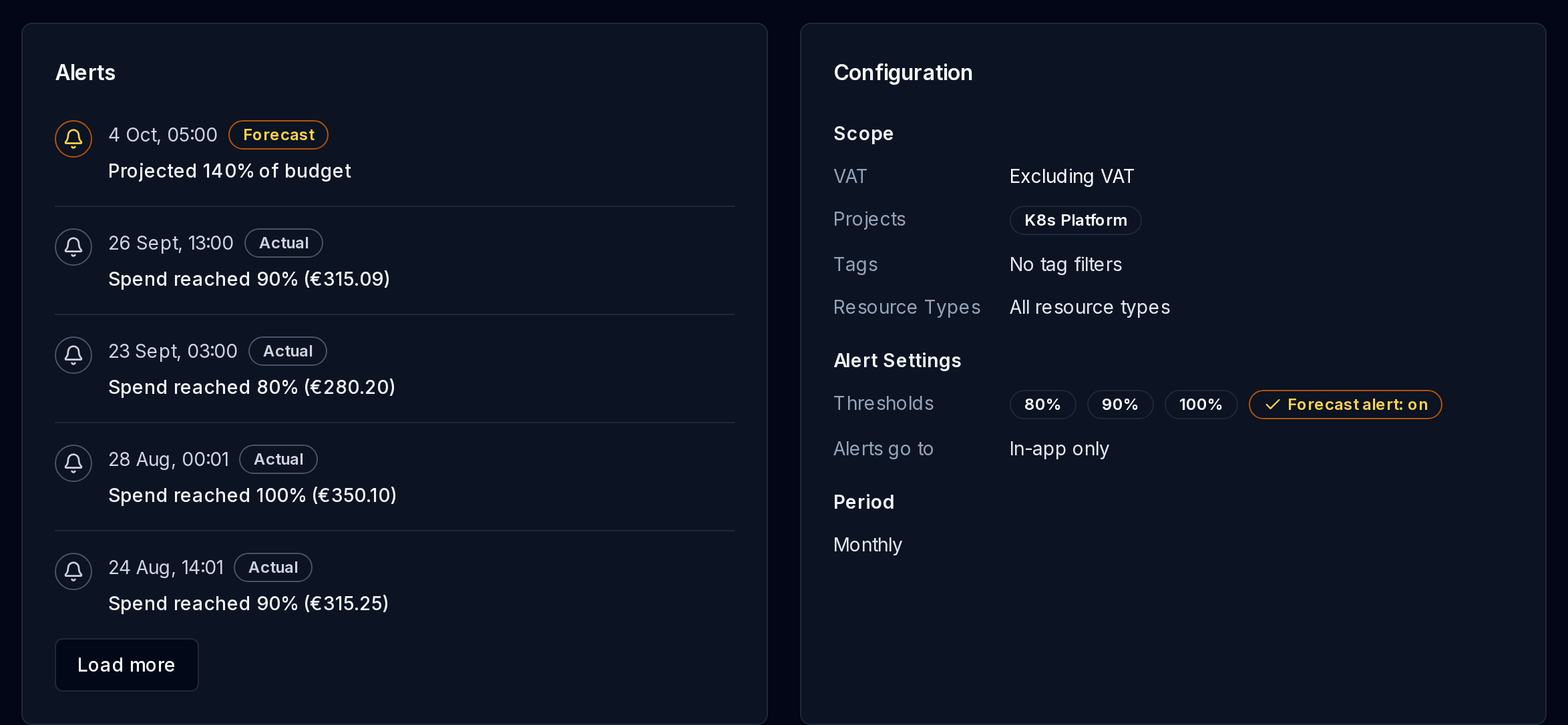Click the 'In-app only' alerts destination
Image resolution: width=1568 pixels, height=725 pixels.
[x=1059, y=449]
